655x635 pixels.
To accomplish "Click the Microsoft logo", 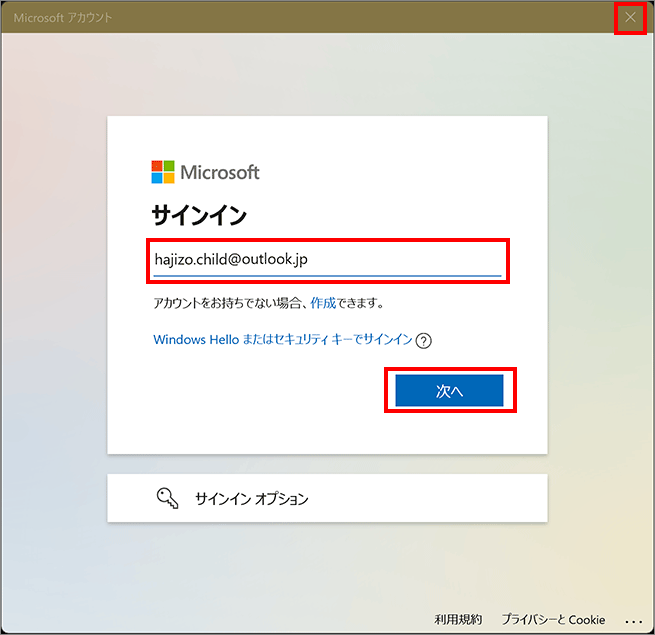I will [x=205, y=172].
